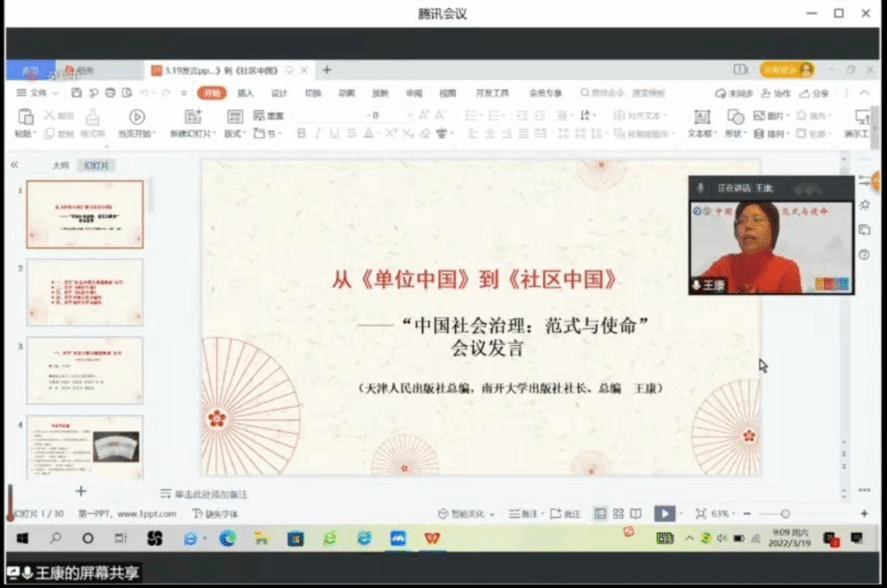Open WPS from the Windows taskbar

click(432, 538)
